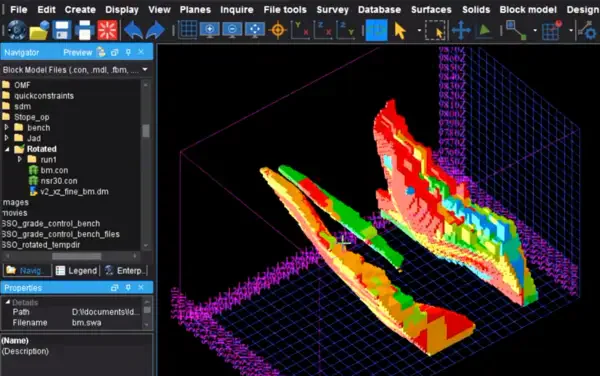
Task: Click the Surpac application logo button
Action: pos(16,30)
